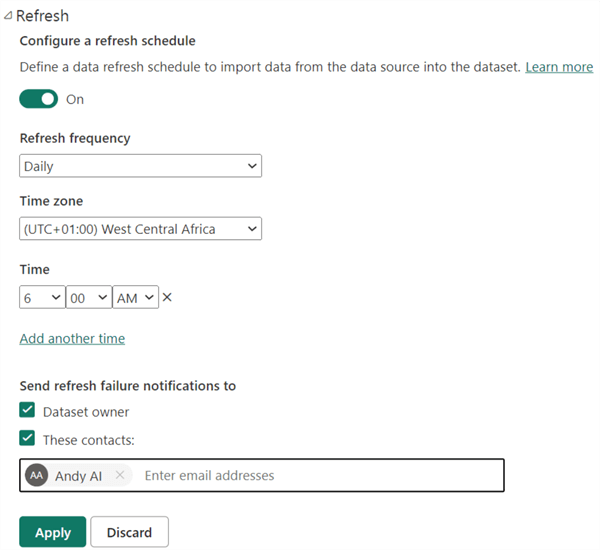Uncheck the Dataset owner checkbox
Image resolution: width=600 pixels, height=550 pixels.
pyautogui.click(x=27, y=410)
